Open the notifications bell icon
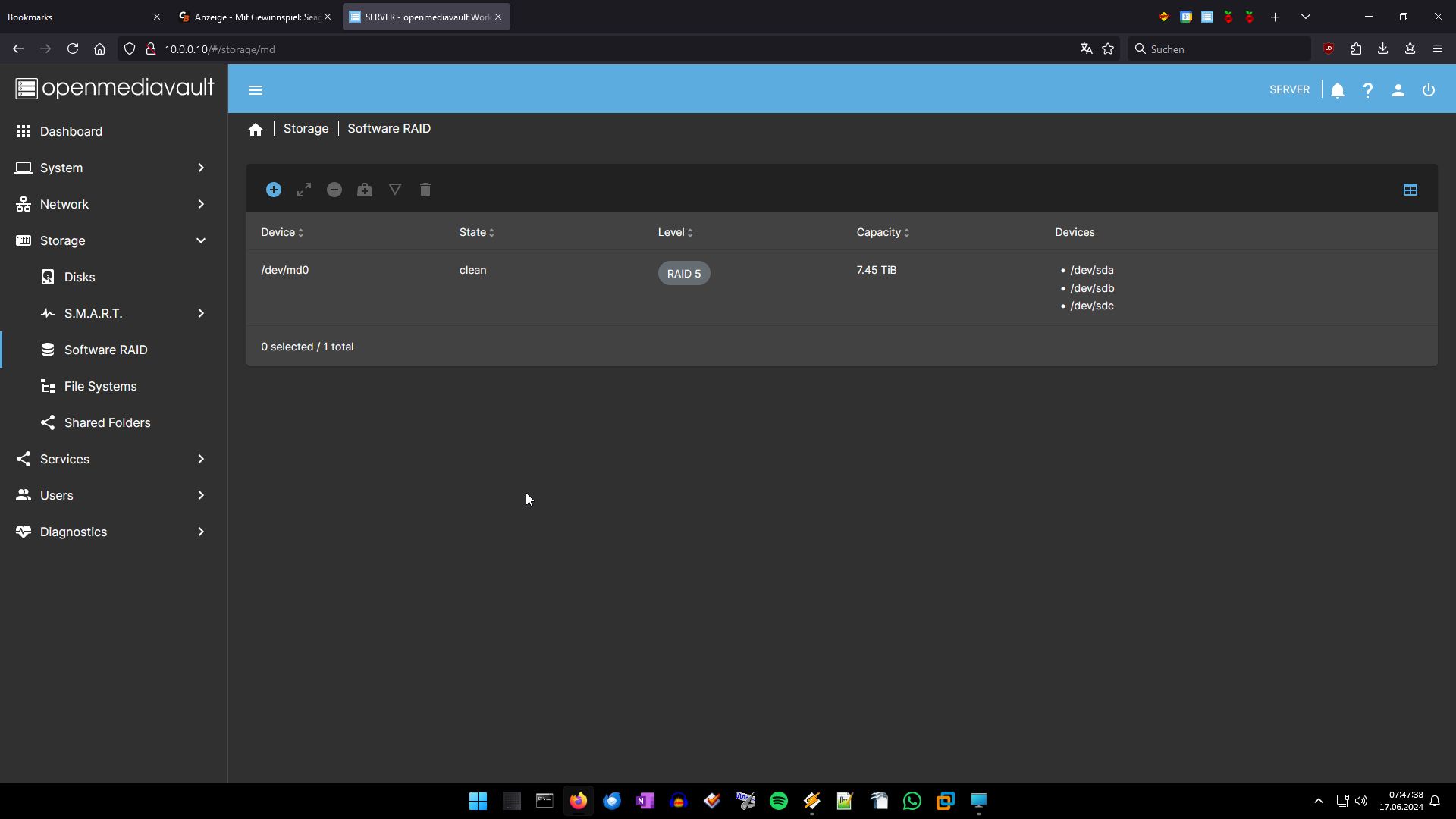The width and height of the screenshot is (1456, 819). [1338, 90]
